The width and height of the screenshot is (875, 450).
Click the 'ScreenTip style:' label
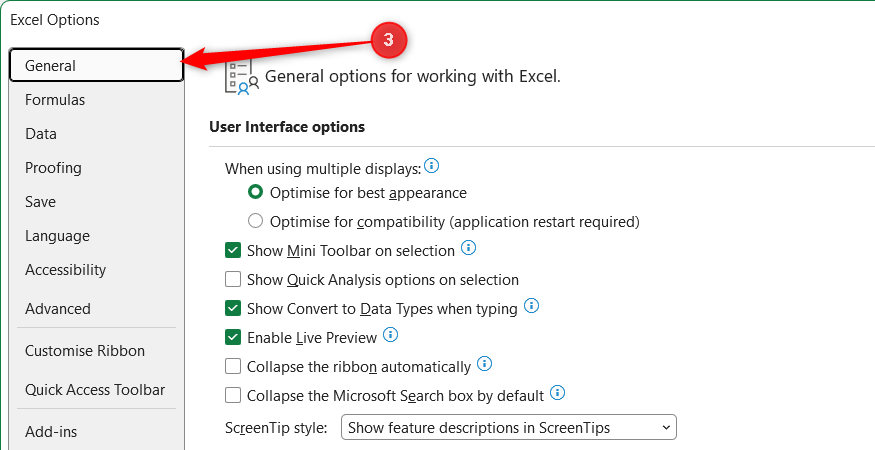pos(276,428)
